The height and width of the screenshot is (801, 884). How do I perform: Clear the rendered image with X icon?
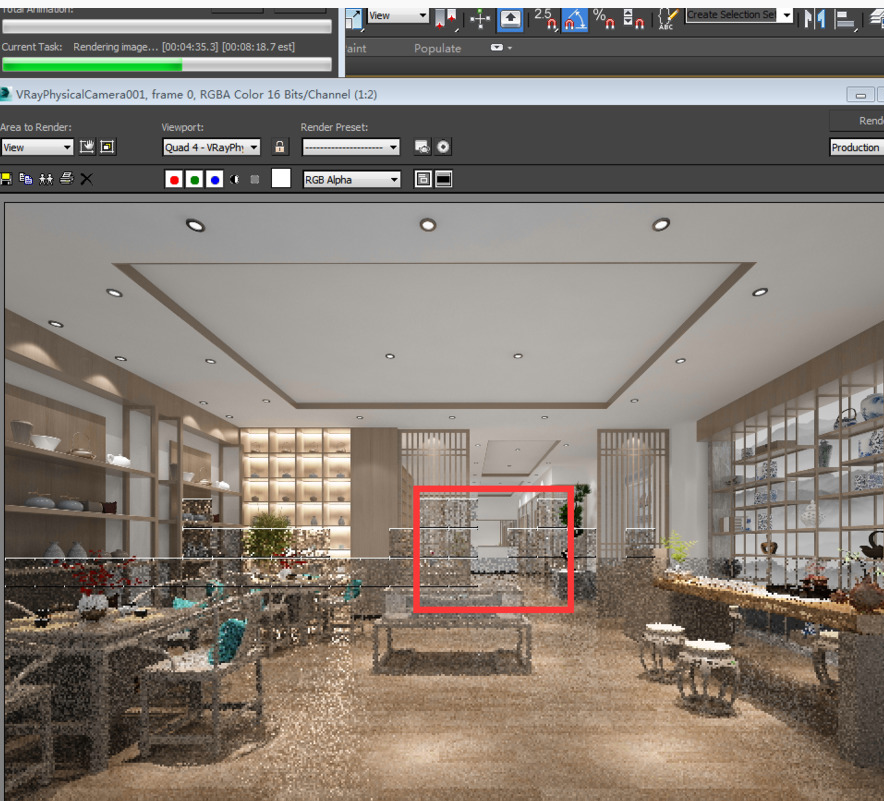pos(86,179)
